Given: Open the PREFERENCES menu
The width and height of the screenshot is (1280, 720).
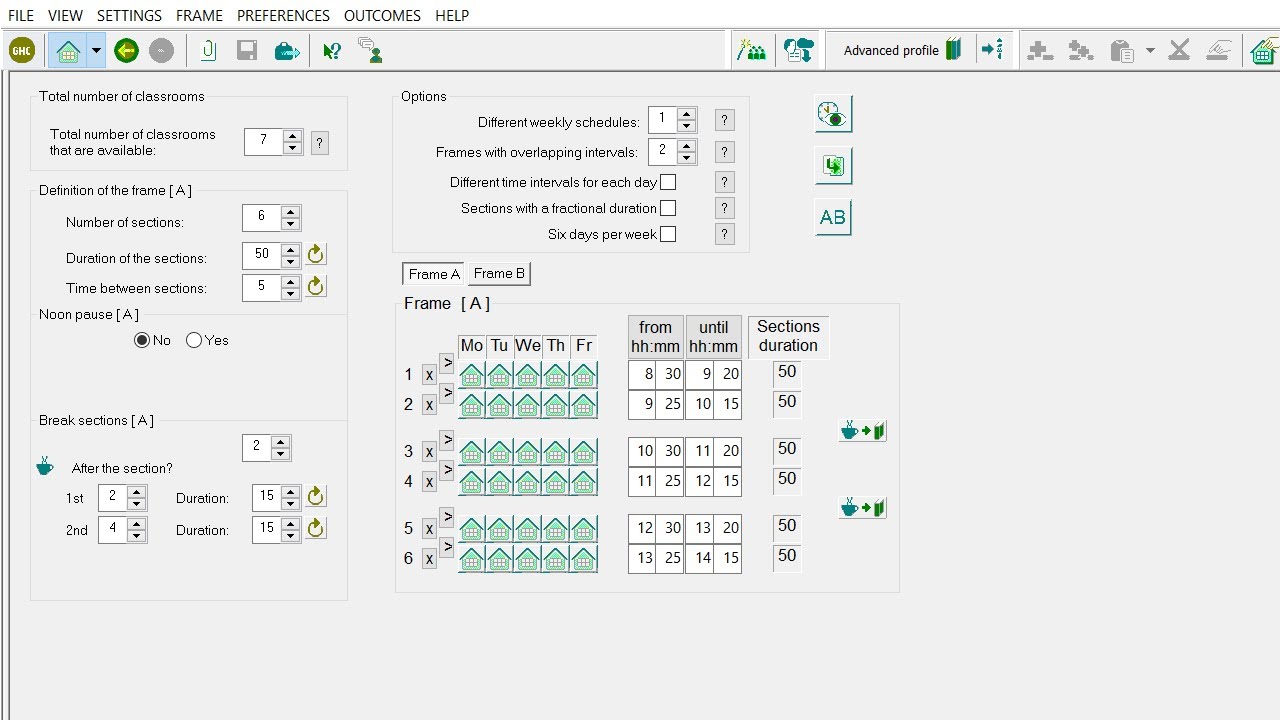Looking at the screenshot, I should click(x=283, y=15).
